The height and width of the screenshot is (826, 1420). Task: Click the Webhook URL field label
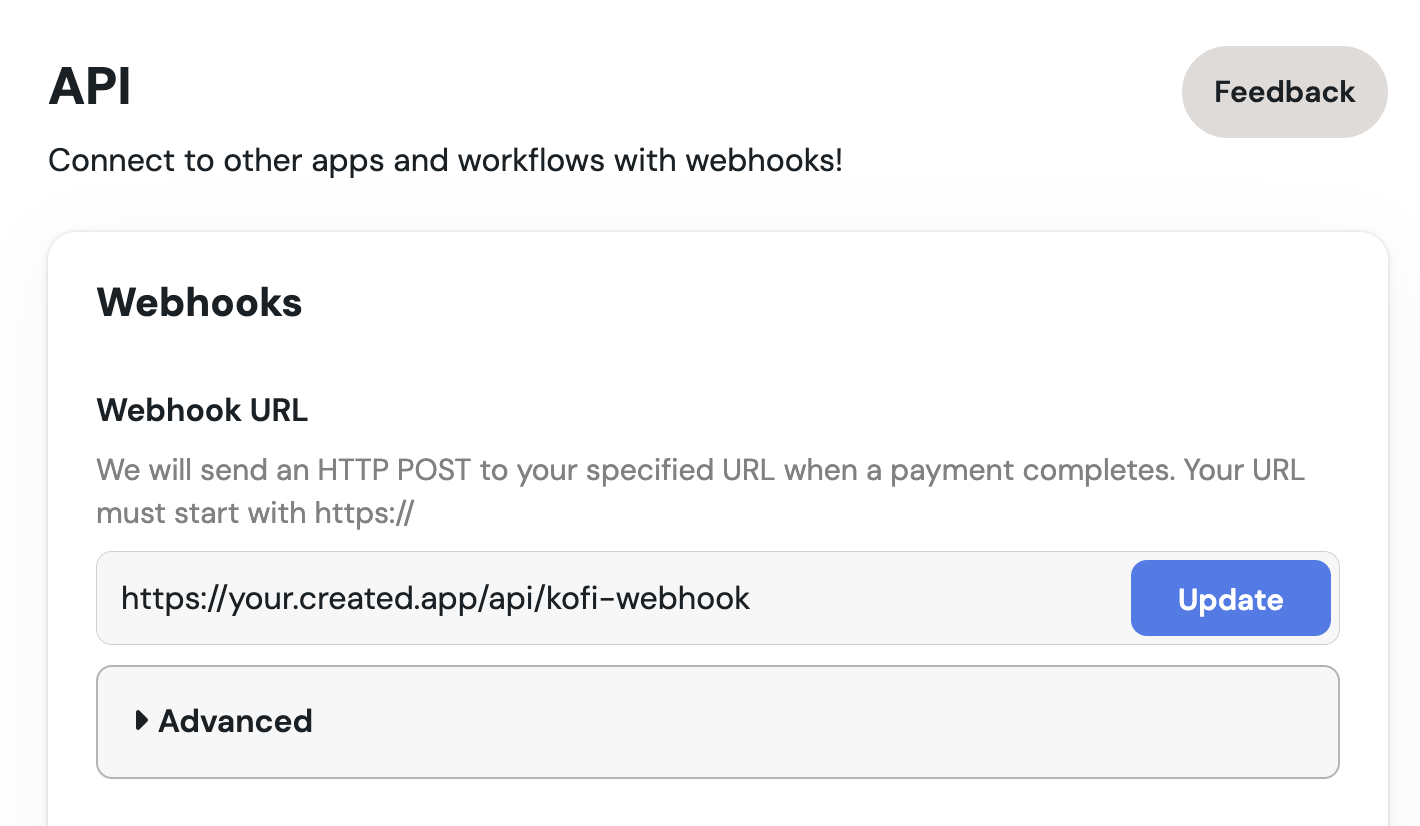(x=202, y=410)
